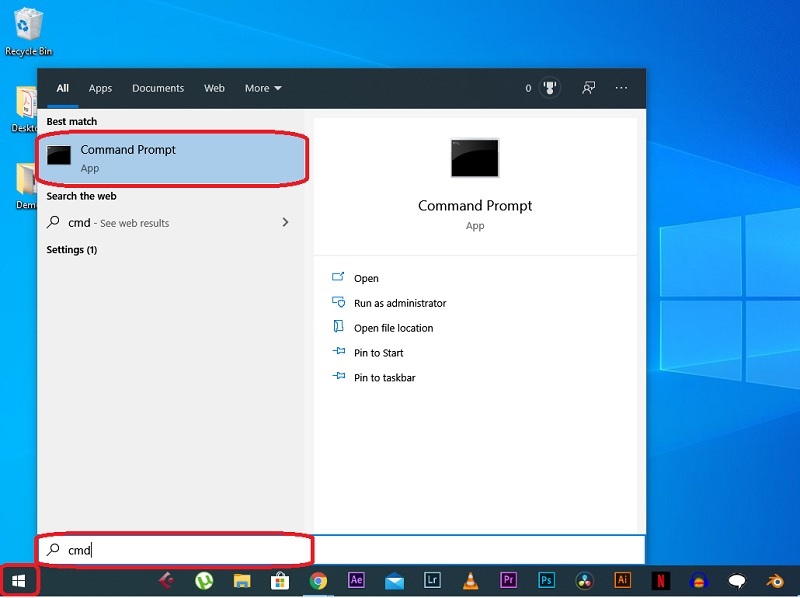The image size is (800, 598).
Task: Click the Windows Start button
Action: tap(20, 580)
